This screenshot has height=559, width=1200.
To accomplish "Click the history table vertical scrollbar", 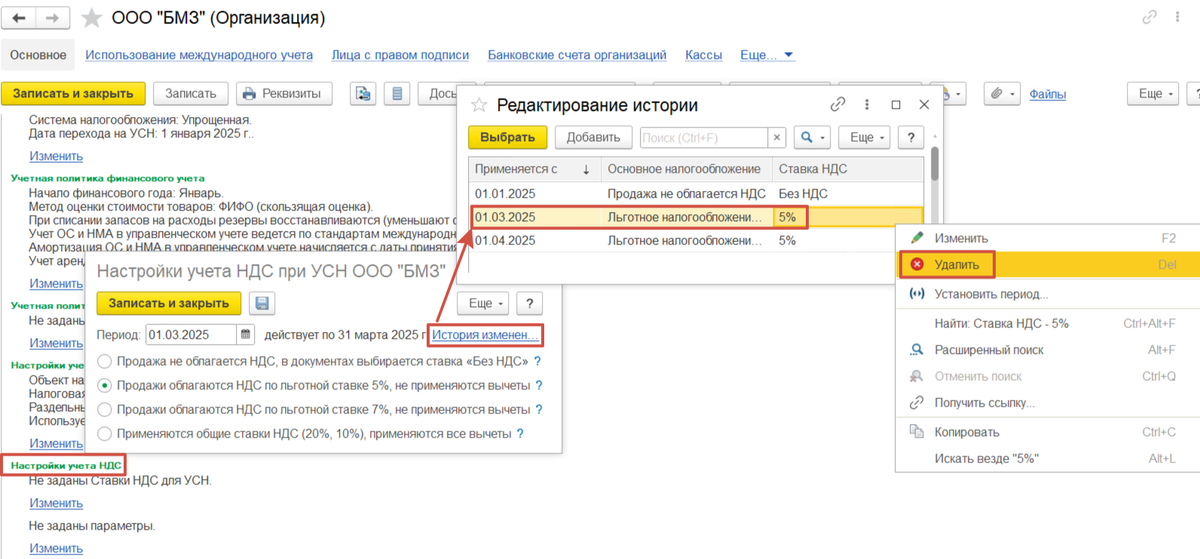I will coord(935,165).
